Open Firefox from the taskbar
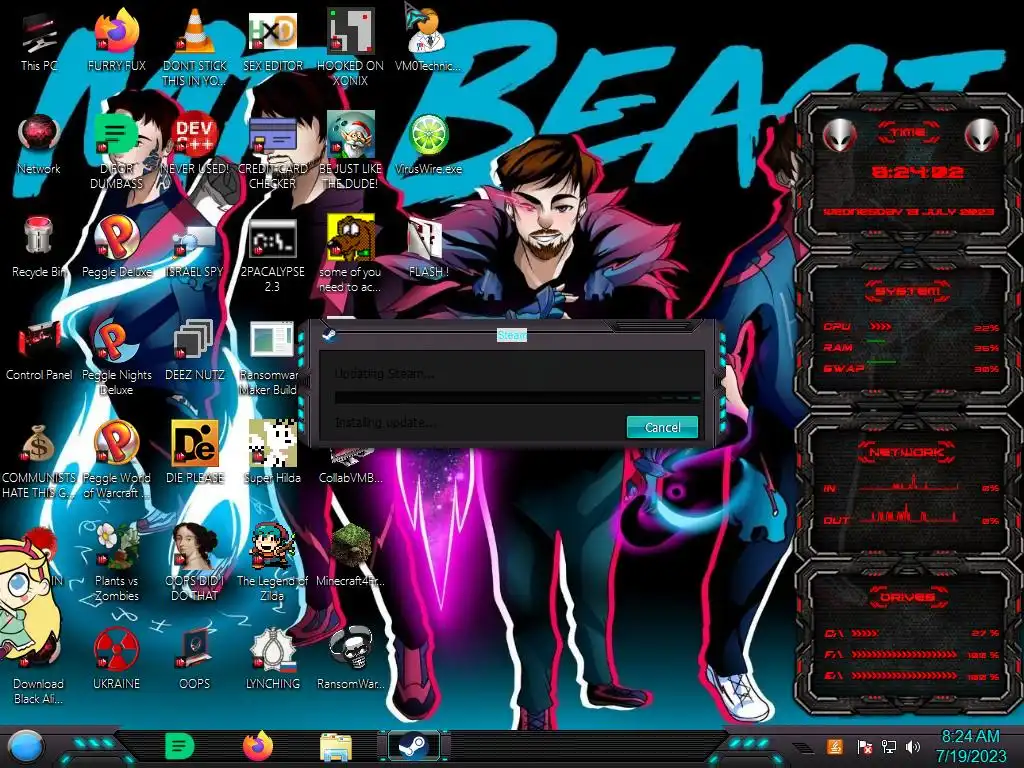 pos(257,746)
